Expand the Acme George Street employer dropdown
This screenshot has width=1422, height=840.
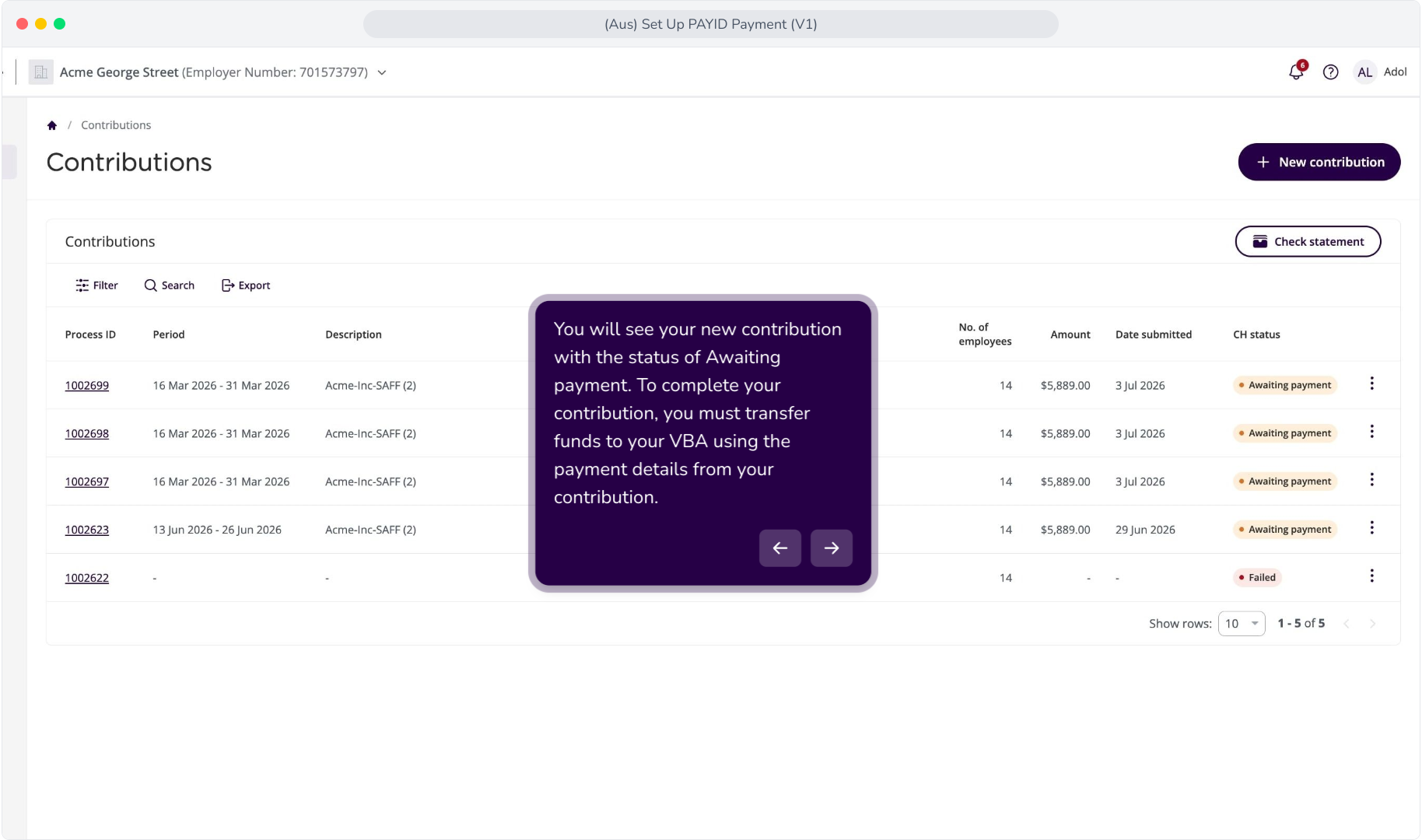pyautogui.click(x=382, y=72)
